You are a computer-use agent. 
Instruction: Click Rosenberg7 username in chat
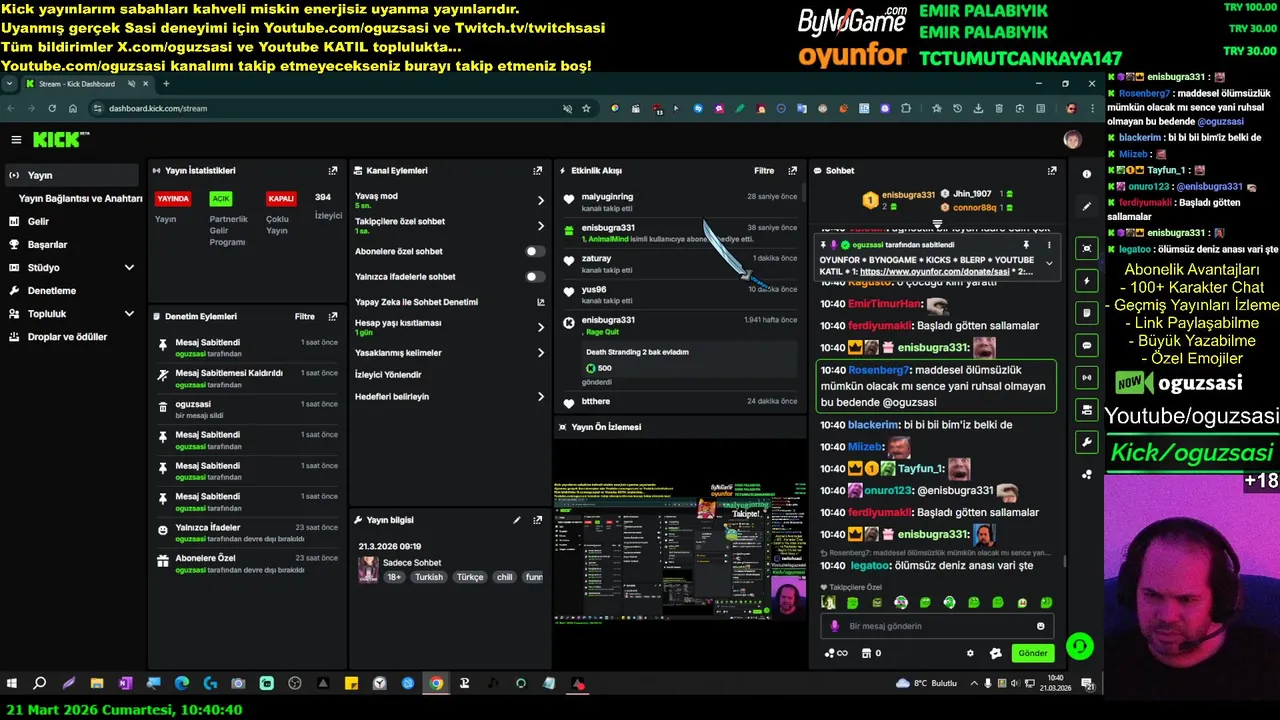880,370
